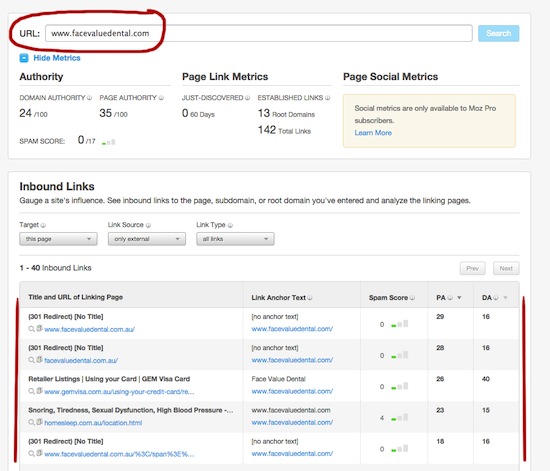Click the Hide Metrics link
550x471 pixels.
click(x=57, y=58)
